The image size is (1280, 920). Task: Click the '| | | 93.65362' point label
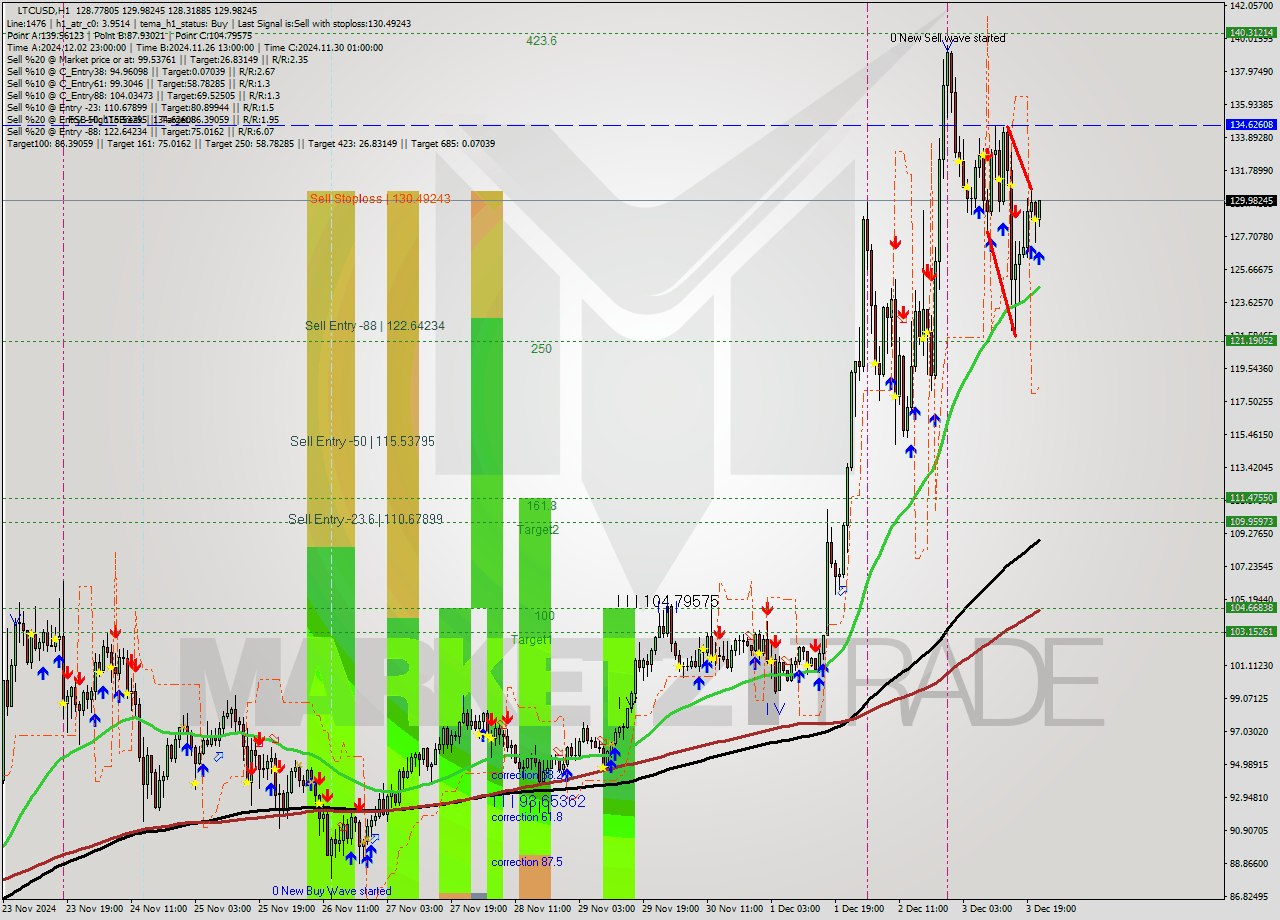click(537, 801)
